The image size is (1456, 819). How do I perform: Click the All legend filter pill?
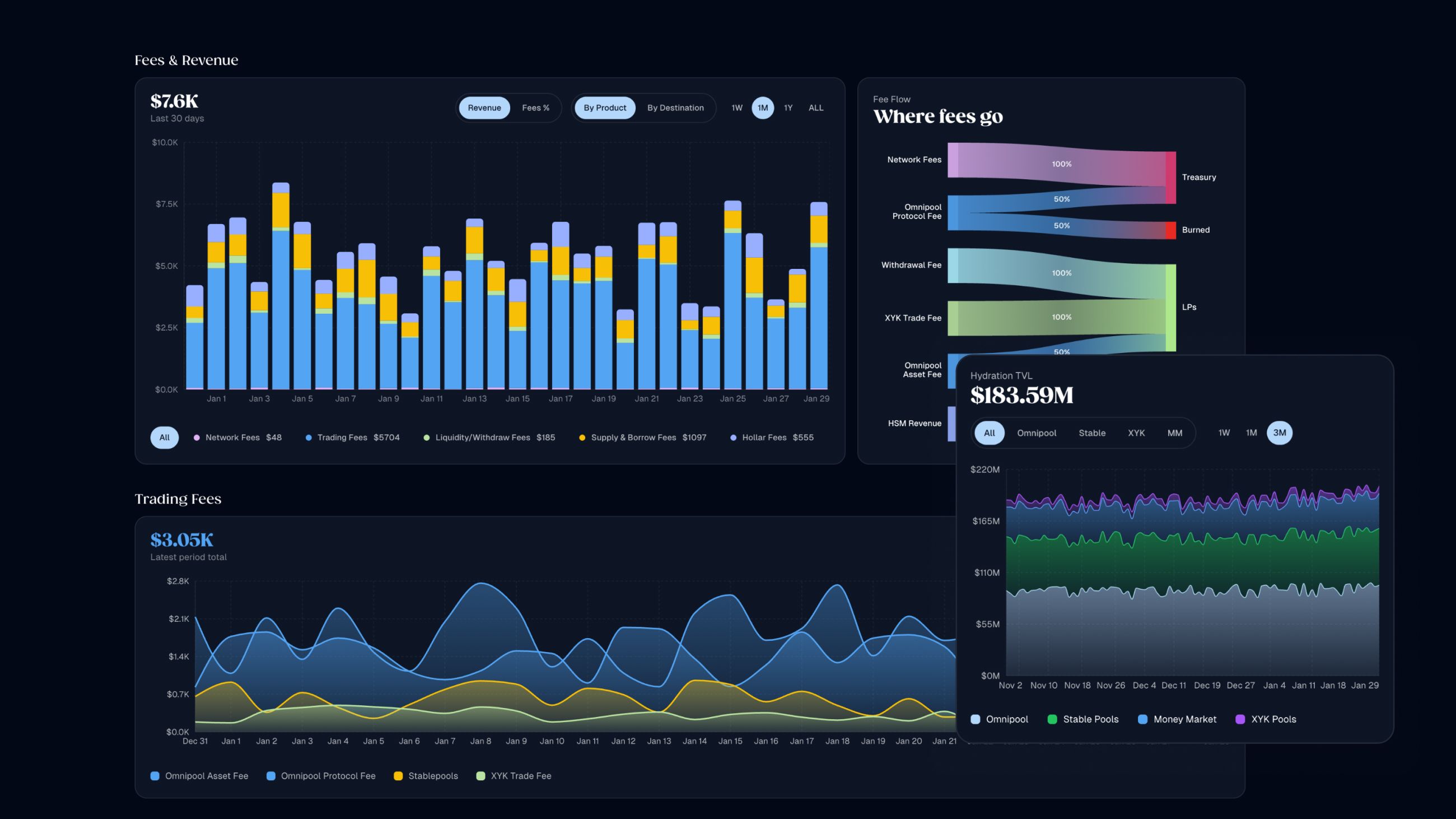pyautogui.click(x=165, y=438)
